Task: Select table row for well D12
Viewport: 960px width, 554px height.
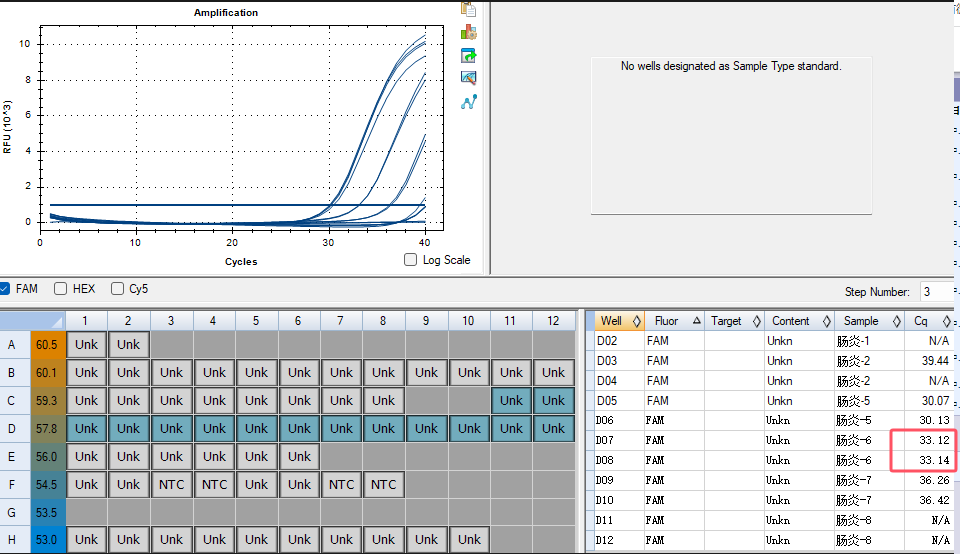Action: click(x=774, y=541)
